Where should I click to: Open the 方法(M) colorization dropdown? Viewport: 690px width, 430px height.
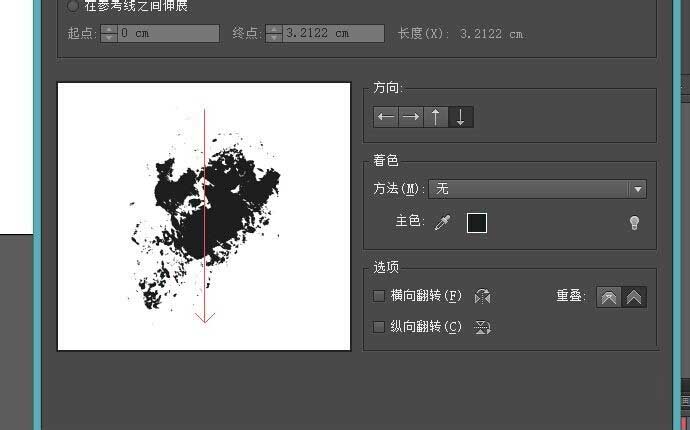click(x=537, y=189)
